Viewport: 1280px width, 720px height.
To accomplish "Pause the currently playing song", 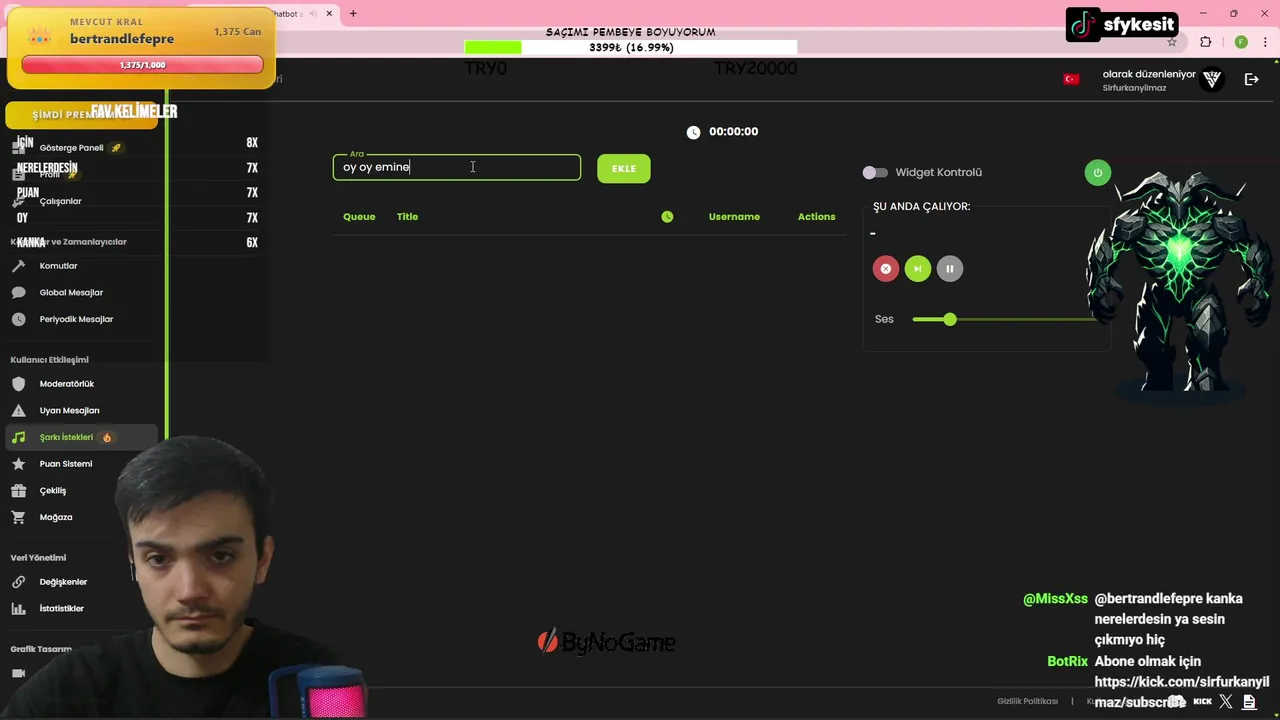I will [950, 268].
